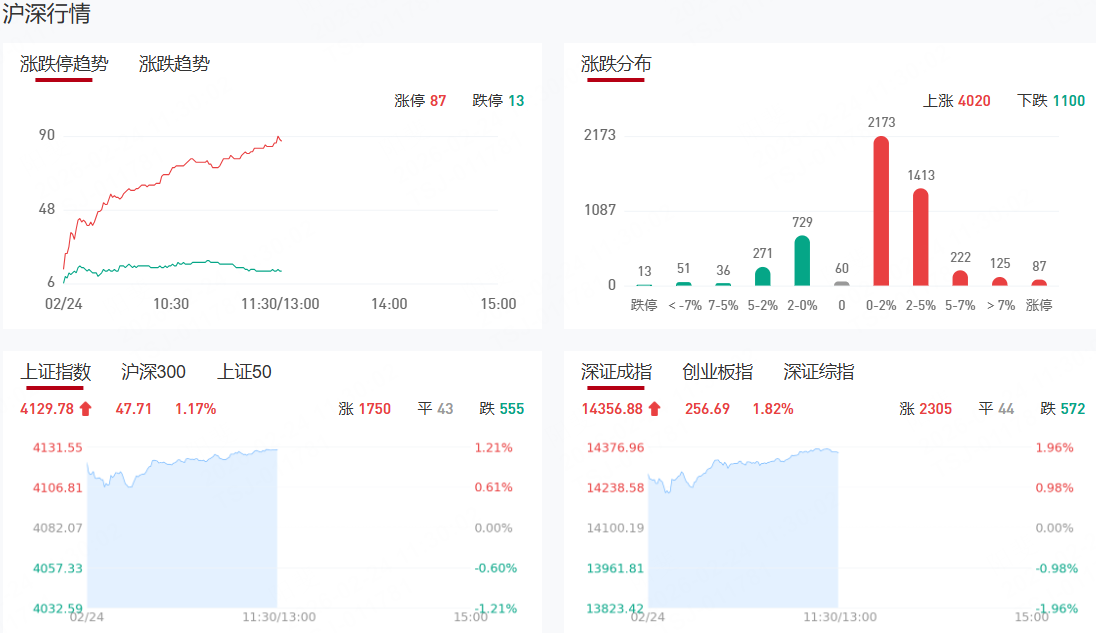
Task: Select the 上证指数 tab
Action: [x=56, y=372]
